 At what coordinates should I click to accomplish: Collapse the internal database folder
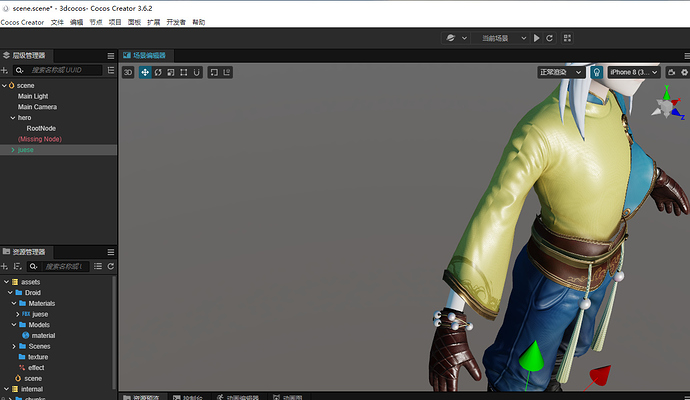(x=6, y=389)
